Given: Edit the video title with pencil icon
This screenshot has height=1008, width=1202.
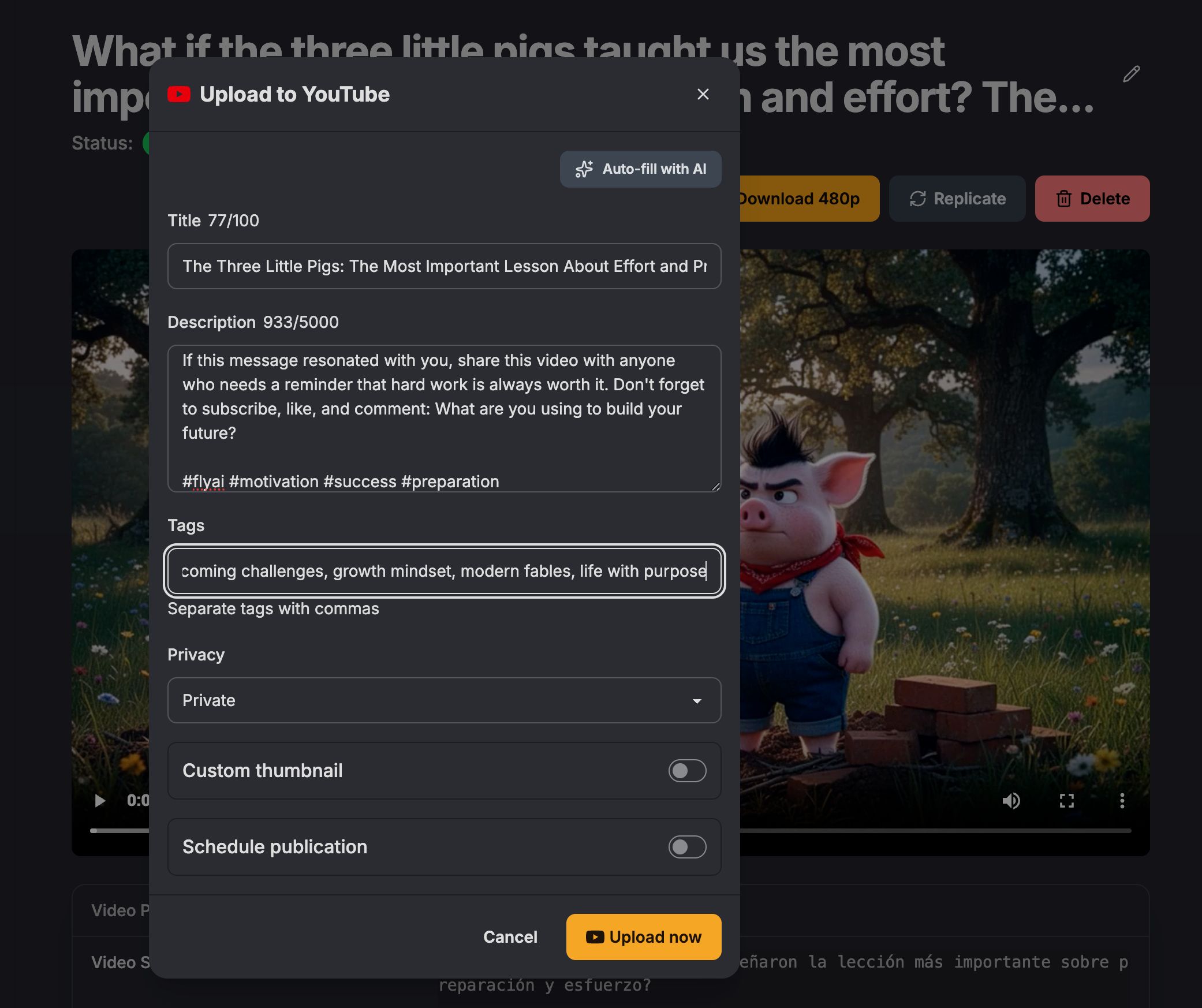Looking at the screenshot, I should 1131,74.
